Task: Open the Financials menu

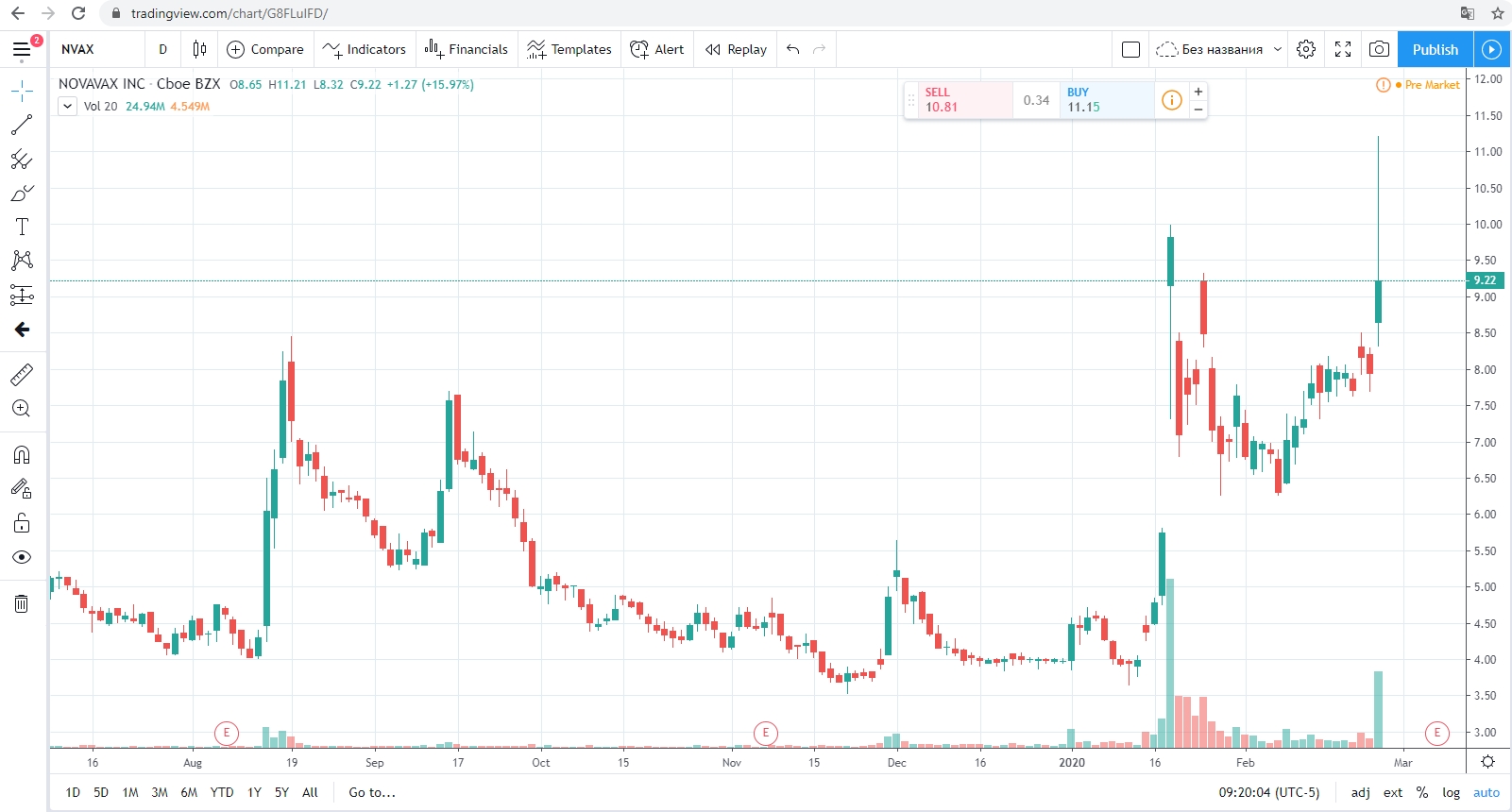Action: click(467, 49)
